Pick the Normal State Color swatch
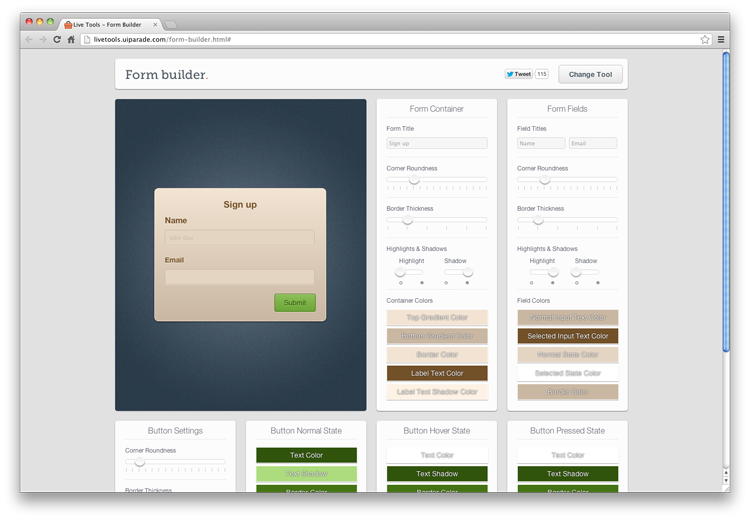The width and height of the screenshot is (750, 520). click(567, 355)
